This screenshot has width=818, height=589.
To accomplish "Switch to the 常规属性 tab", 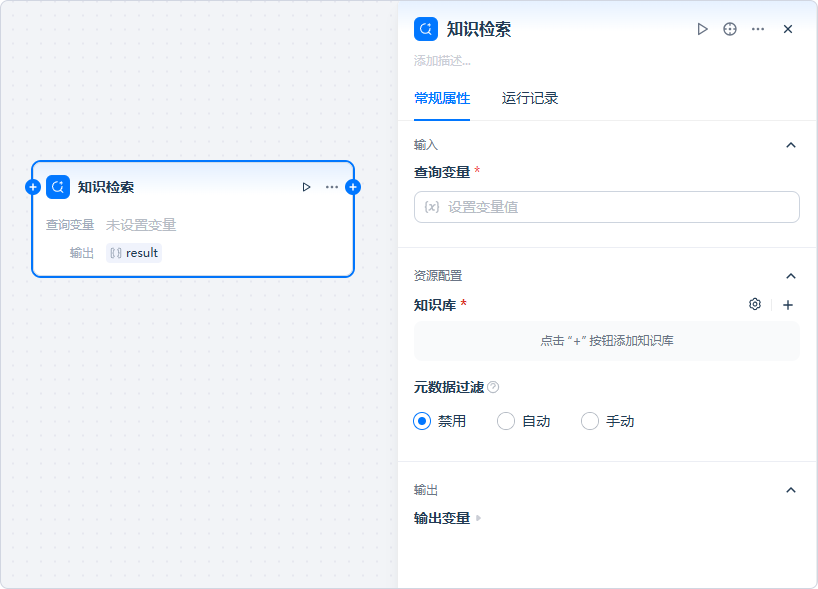I will tap(442, 98).
